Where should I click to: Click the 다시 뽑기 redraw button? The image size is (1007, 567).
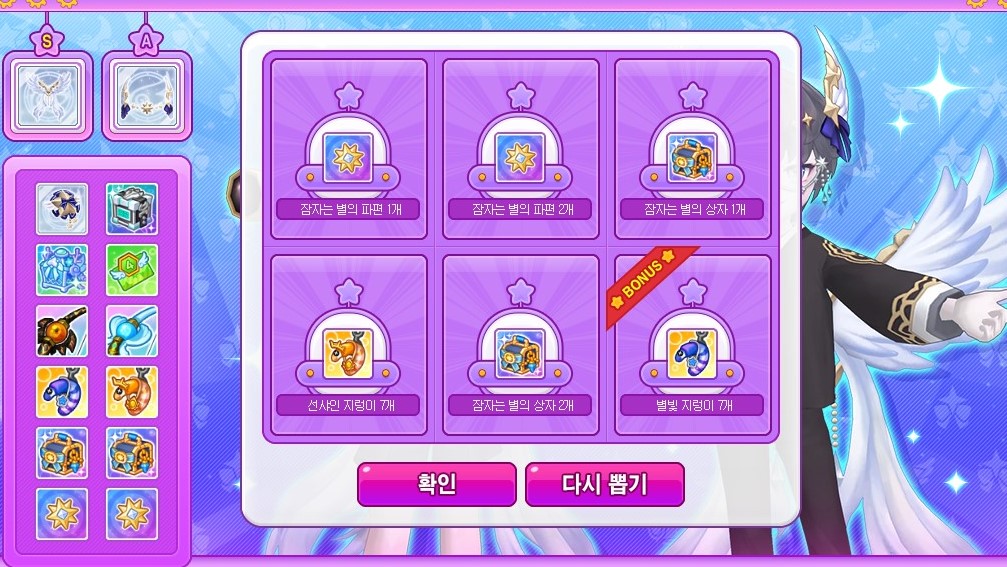604,484
